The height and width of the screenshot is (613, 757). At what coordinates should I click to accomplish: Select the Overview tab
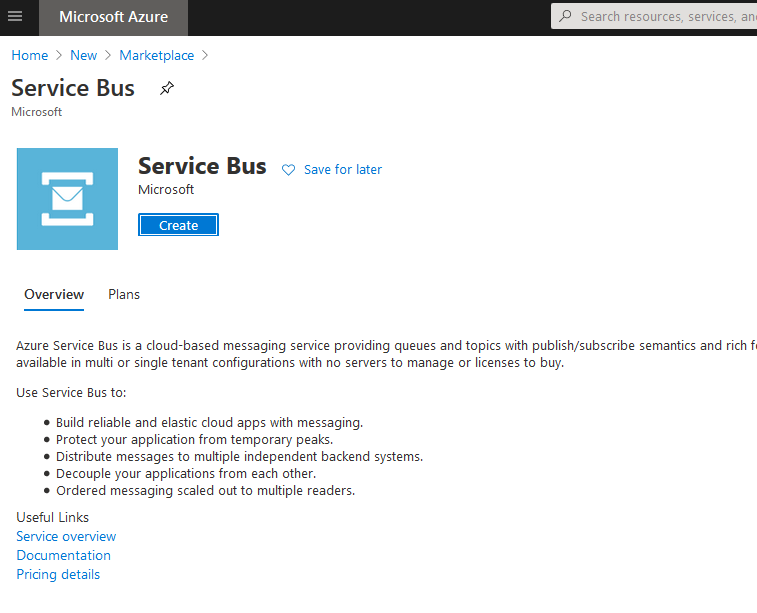tap(54, 294)
